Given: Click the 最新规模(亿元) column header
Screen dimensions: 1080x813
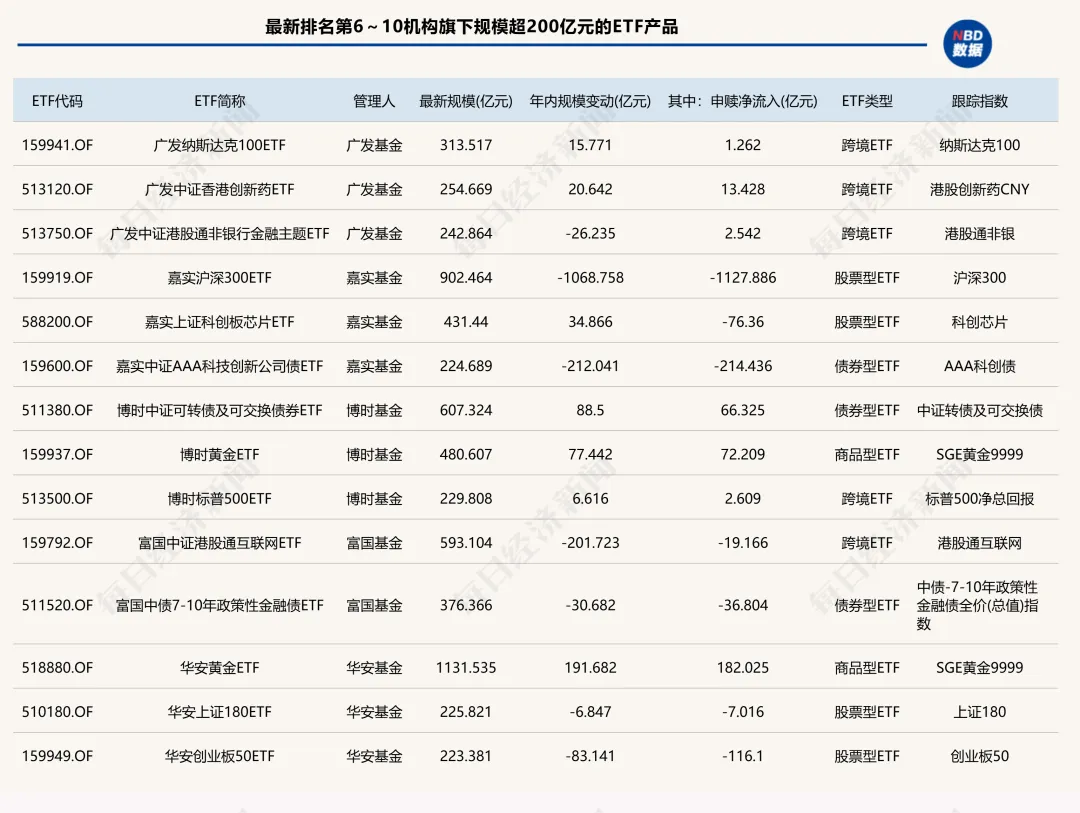Looking at the screenshot, I should (x=466, y=101).
